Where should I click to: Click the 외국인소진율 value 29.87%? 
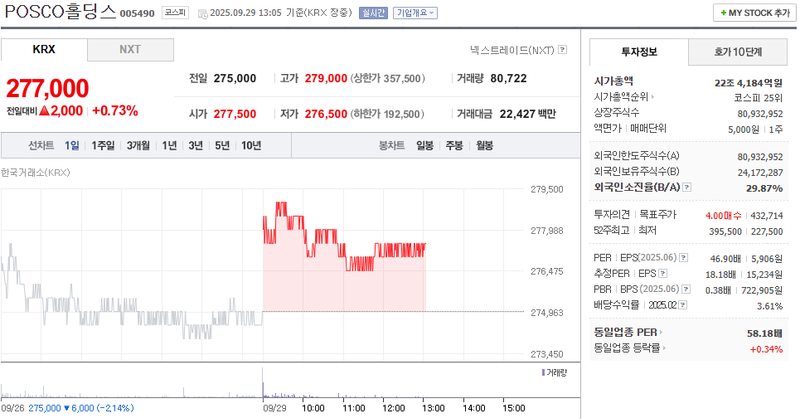pos(764,188)
